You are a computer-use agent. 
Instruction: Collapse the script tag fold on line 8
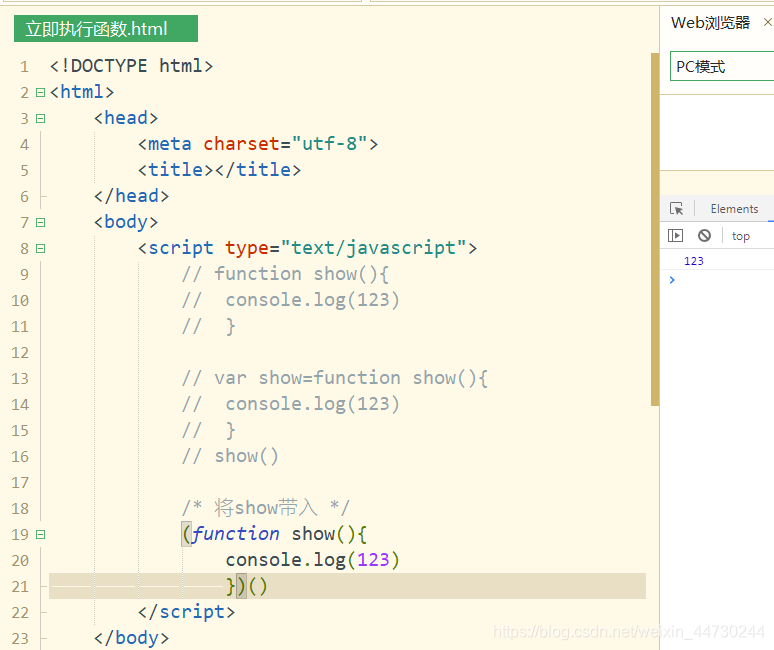[40, 248]
